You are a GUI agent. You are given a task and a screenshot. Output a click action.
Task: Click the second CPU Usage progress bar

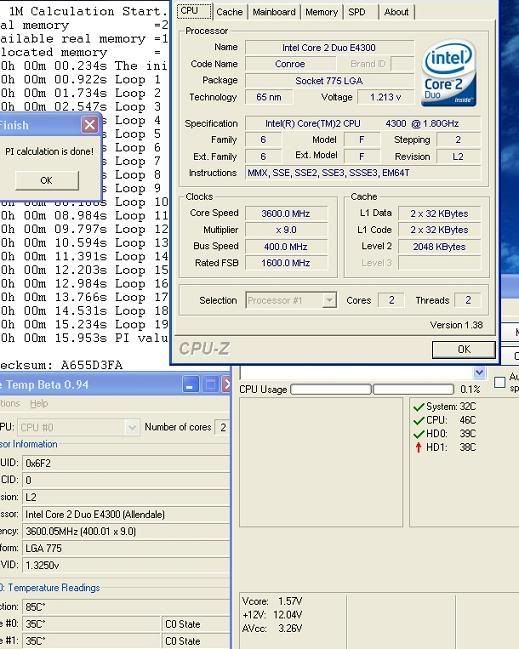[413, 389]
